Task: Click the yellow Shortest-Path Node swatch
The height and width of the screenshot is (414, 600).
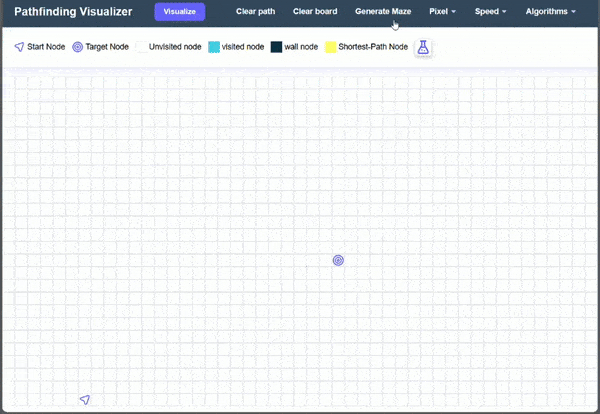Action: click(331, 47)
